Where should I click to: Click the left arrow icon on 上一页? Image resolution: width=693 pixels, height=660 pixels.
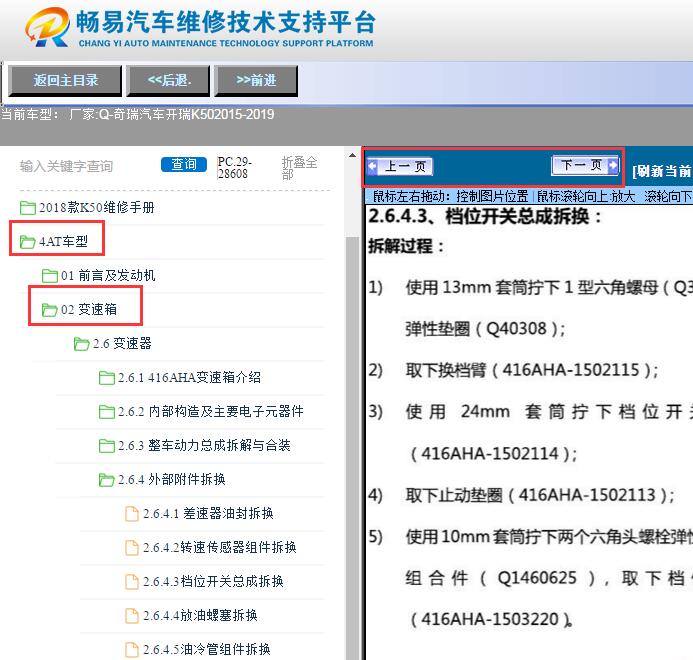[x=373, y=167]
